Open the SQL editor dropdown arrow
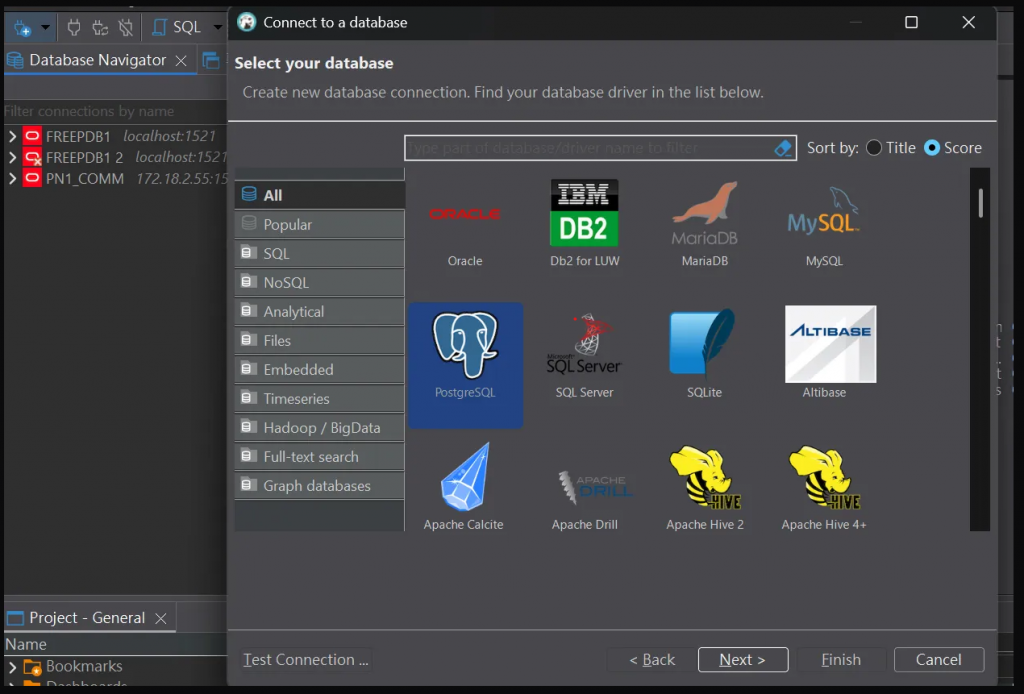The width and height of the screenshot is (1024, 694). (217, 27)
